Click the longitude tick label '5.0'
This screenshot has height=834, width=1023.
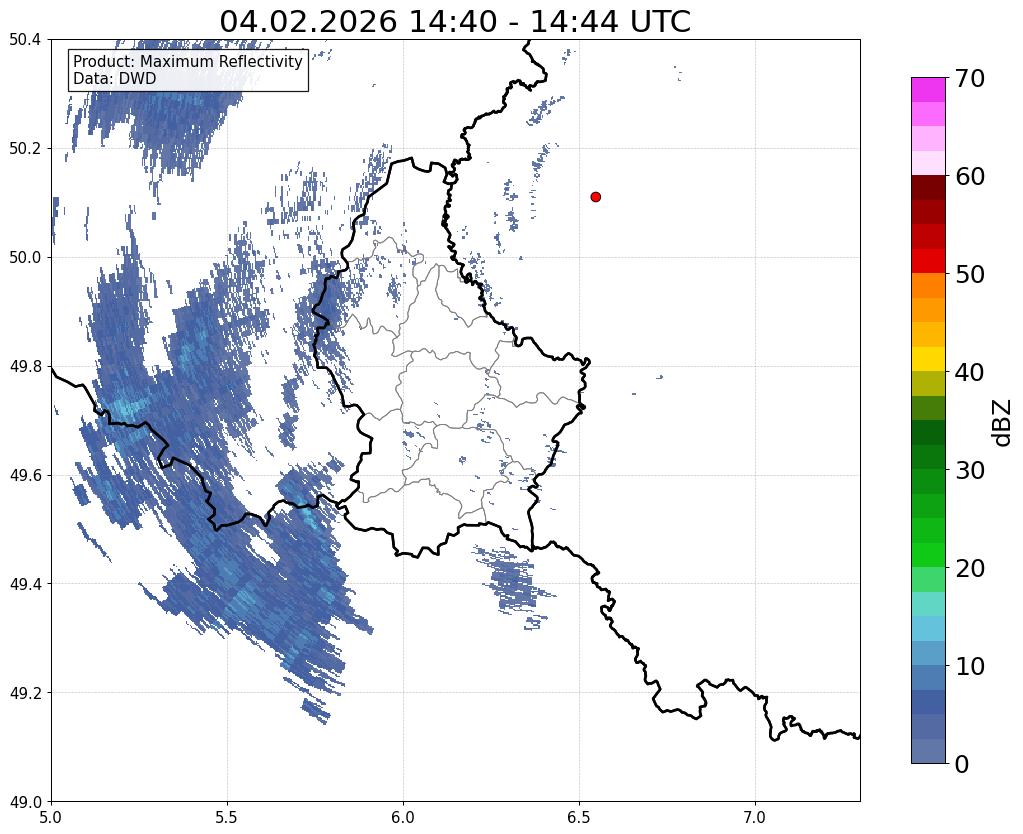coord(51,818)
